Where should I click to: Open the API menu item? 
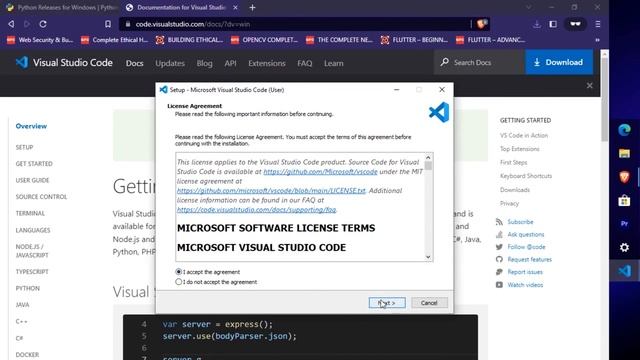(x=230, y=63)
